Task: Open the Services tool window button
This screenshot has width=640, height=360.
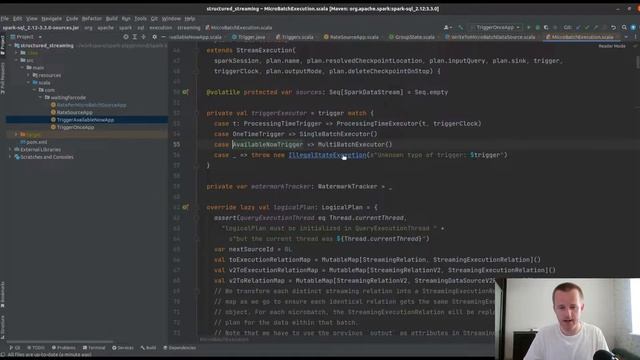Action: (x=122, y=348)
